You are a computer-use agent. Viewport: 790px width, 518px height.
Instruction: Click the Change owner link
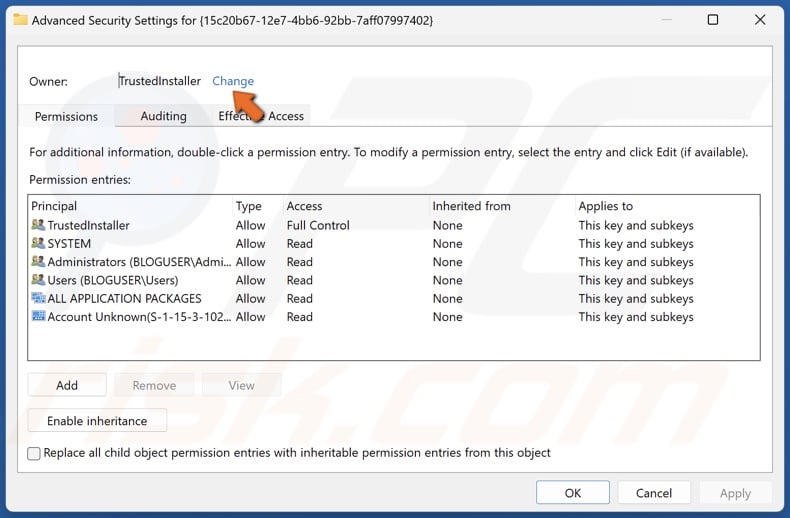coord(233,81)
